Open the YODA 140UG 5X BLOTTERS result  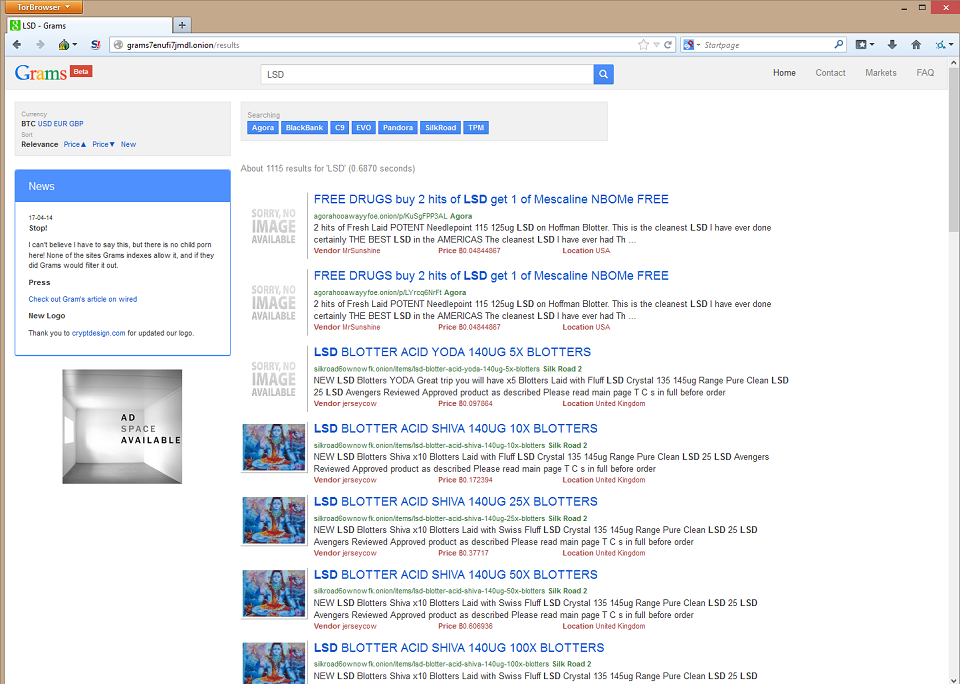[x=452, y=352]
